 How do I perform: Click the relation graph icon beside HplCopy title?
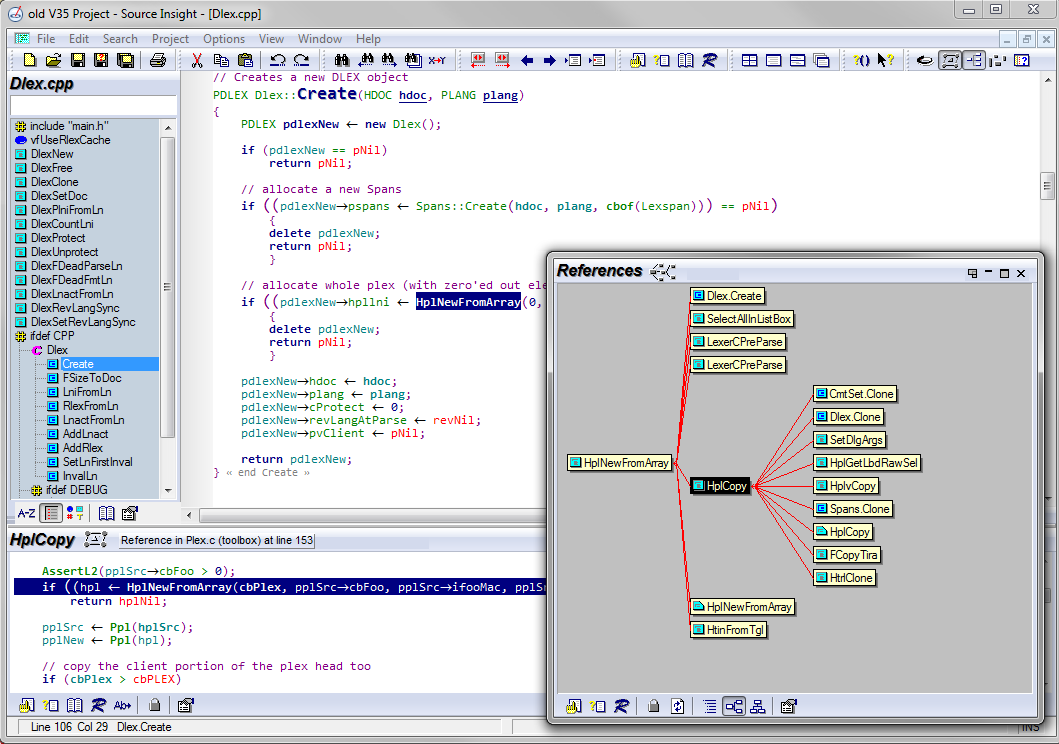click(96, 539)
